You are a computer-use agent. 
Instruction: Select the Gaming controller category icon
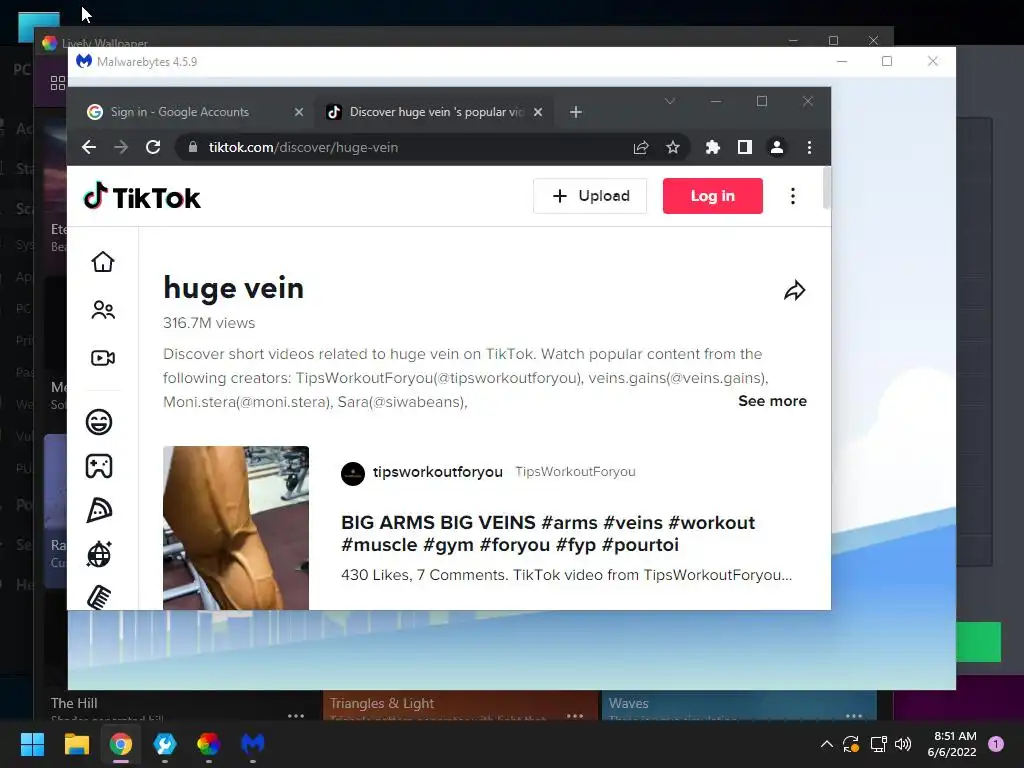[99, 466]
